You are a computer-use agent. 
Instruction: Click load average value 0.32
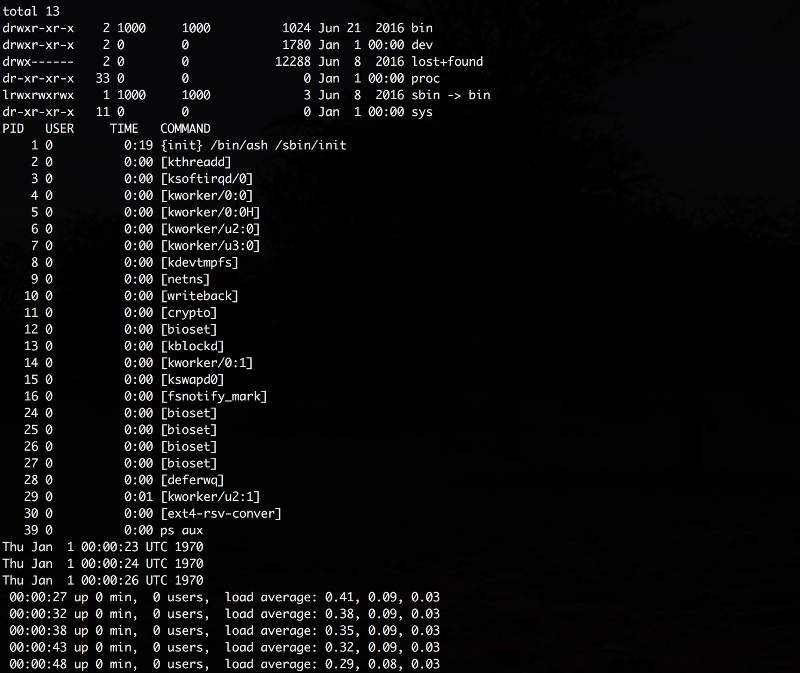coord(339,647)
